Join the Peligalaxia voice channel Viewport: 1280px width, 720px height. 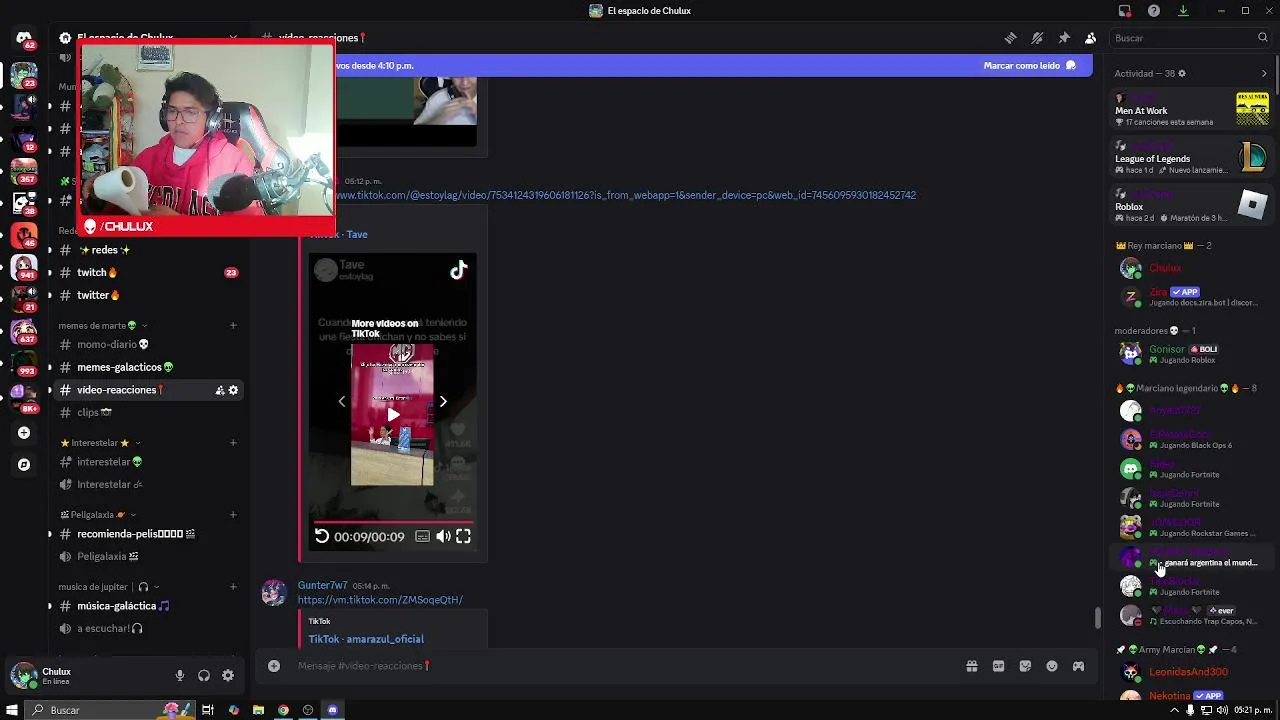pos(148,556)
